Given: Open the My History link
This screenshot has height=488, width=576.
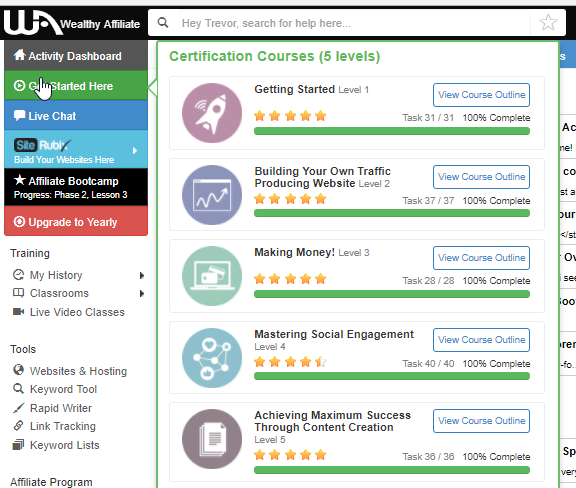Looking at the screenshot, I should (x=56, y=275).
